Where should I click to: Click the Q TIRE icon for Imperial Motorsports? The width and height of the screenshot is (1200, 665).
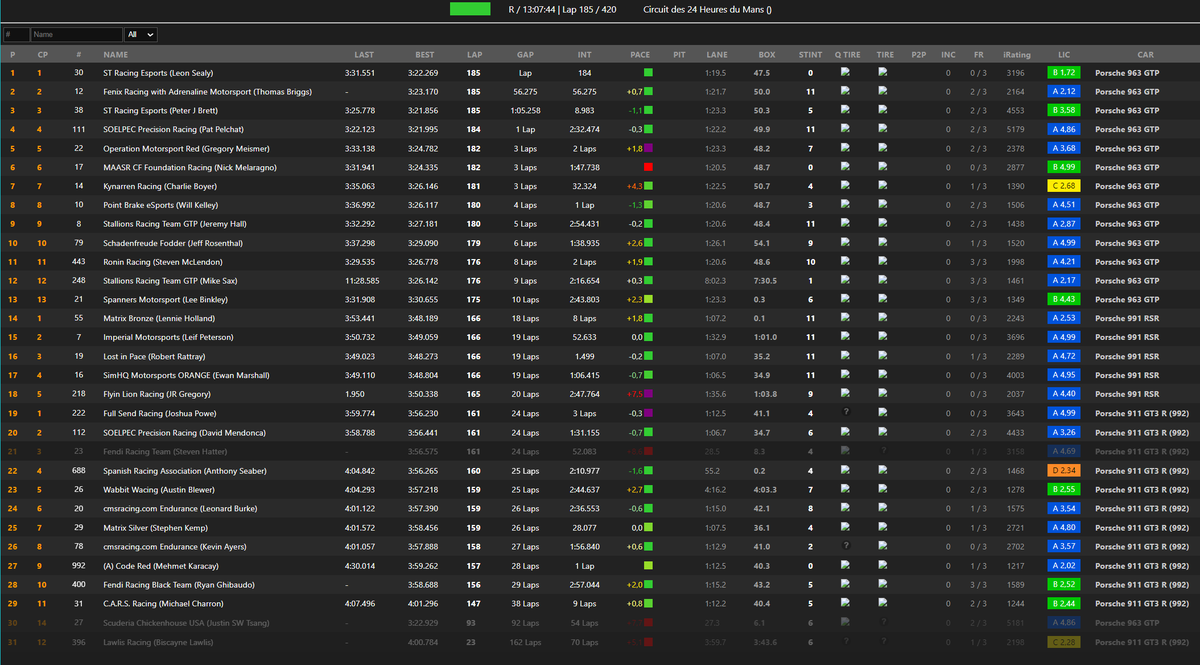coord(846,338)
